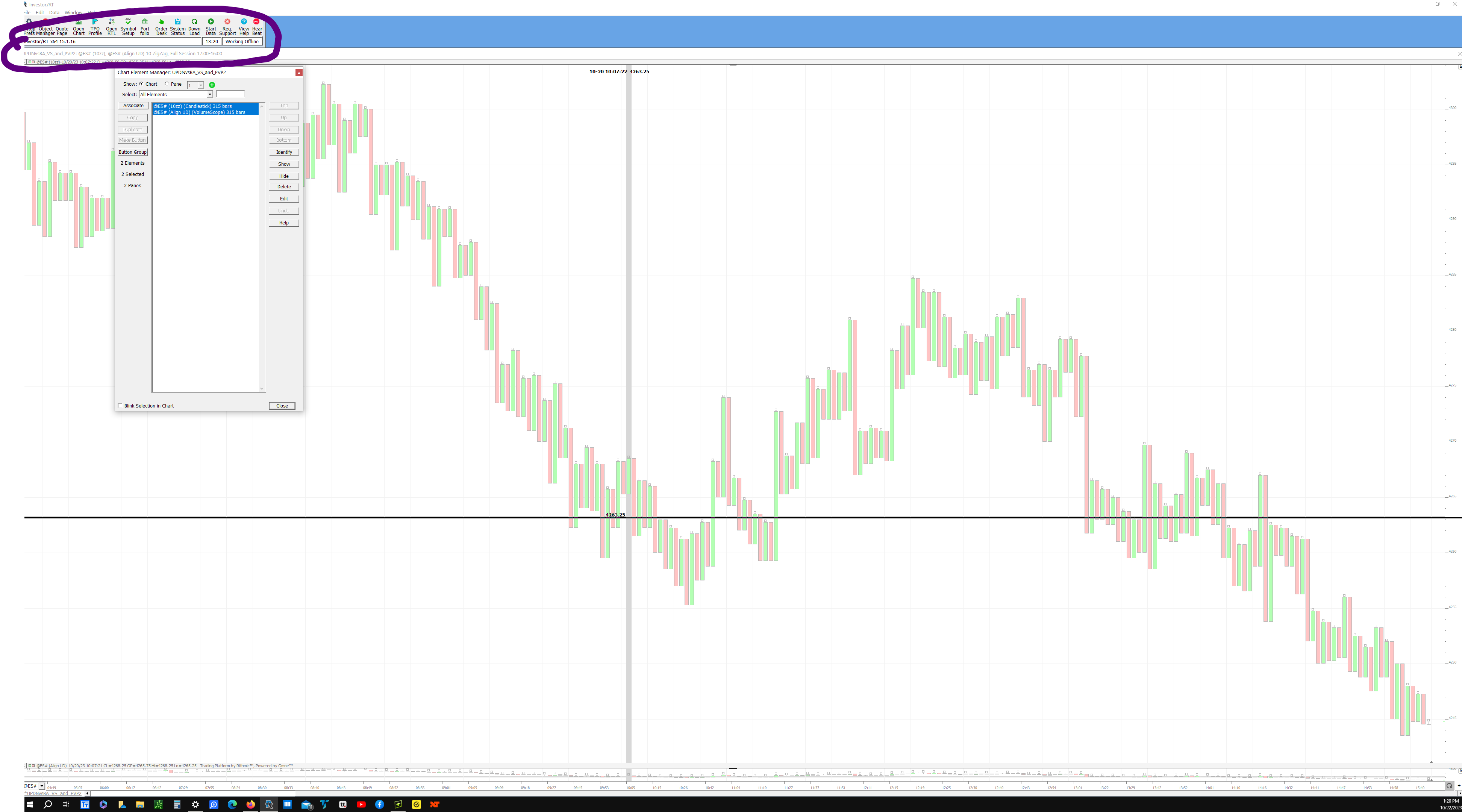Click the Identify button

[284, 152]
